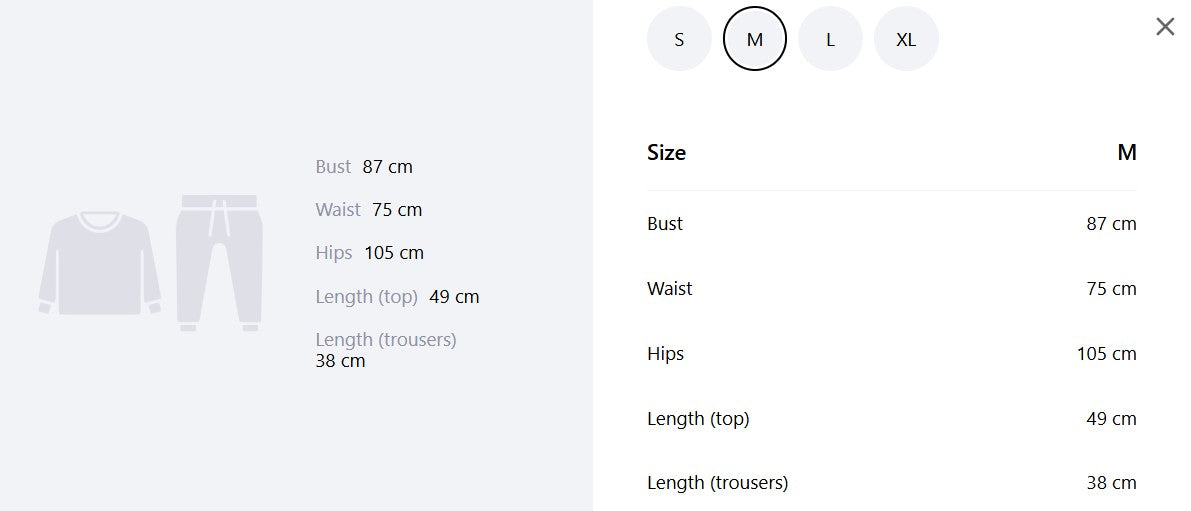Image resolution: width=1191 pixels, height=511 pixels.
Task: Select size S
Action: [x=679, y=39]
